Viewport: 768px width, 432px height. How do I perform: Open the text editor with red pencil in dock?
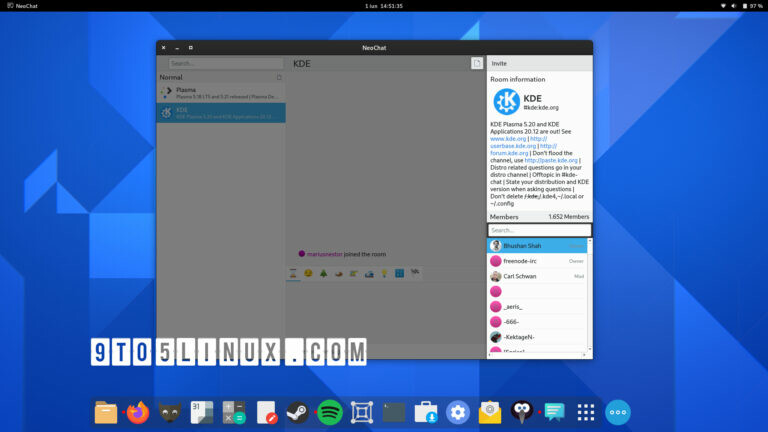click(x=266, y=412)
